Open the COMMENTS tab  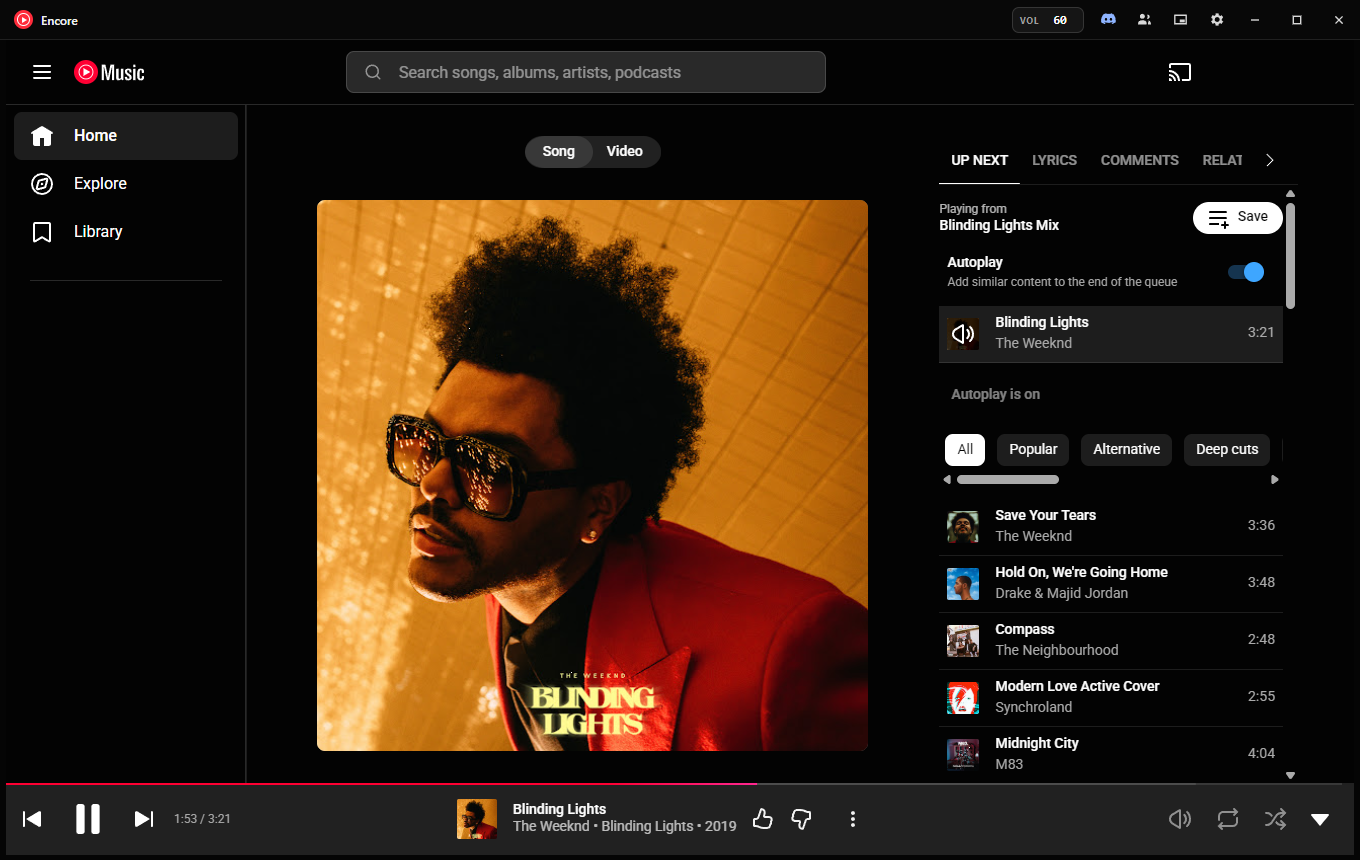(1140, 160)
